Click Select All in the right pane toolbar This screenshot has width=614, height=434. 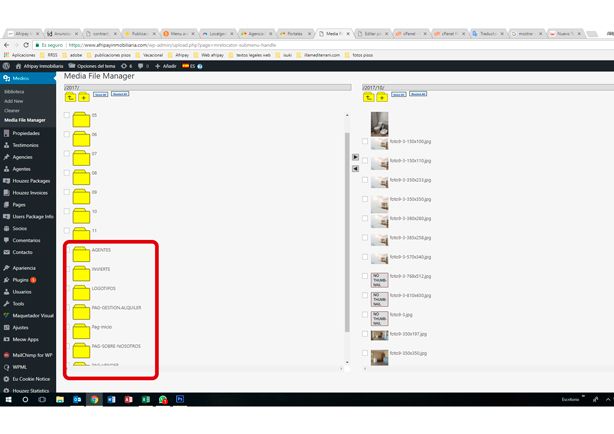coord(399,94)
